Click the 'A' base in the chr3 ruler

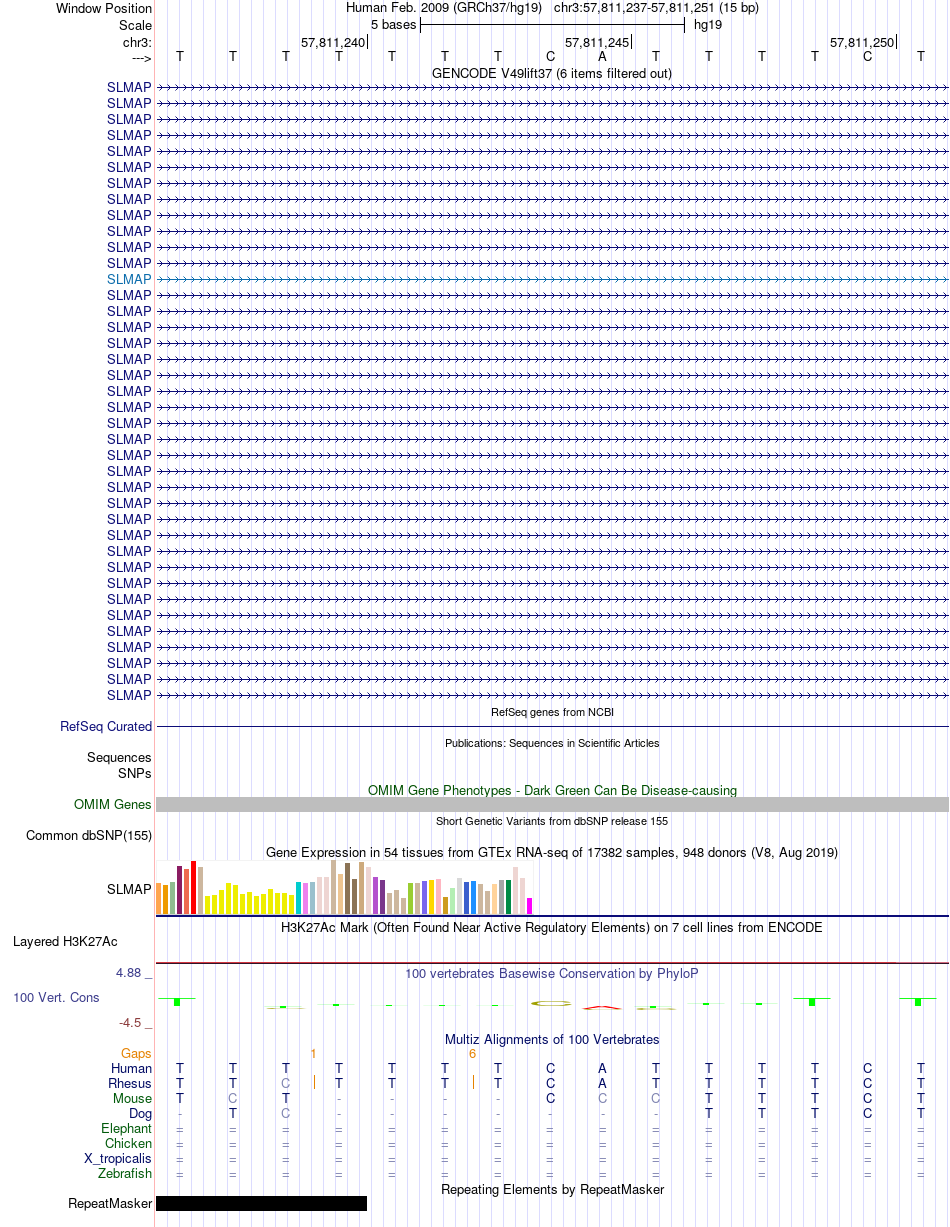click(602, 57)
